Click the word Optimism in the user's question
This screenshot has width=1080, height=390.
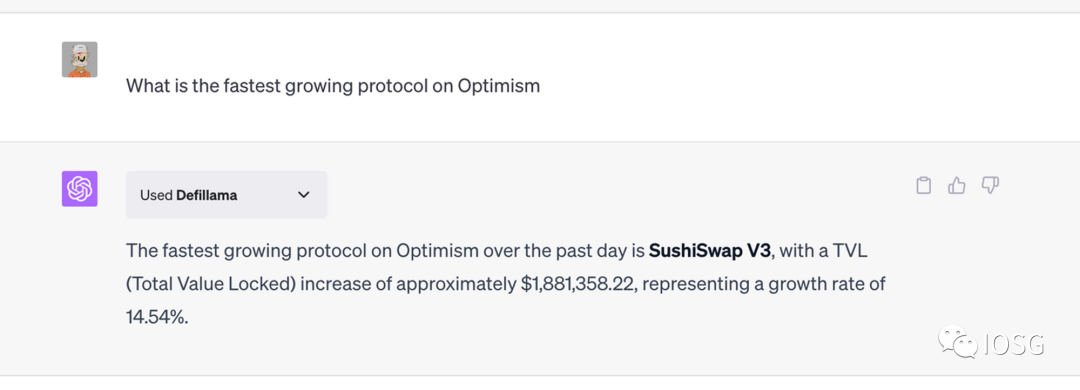499,86
